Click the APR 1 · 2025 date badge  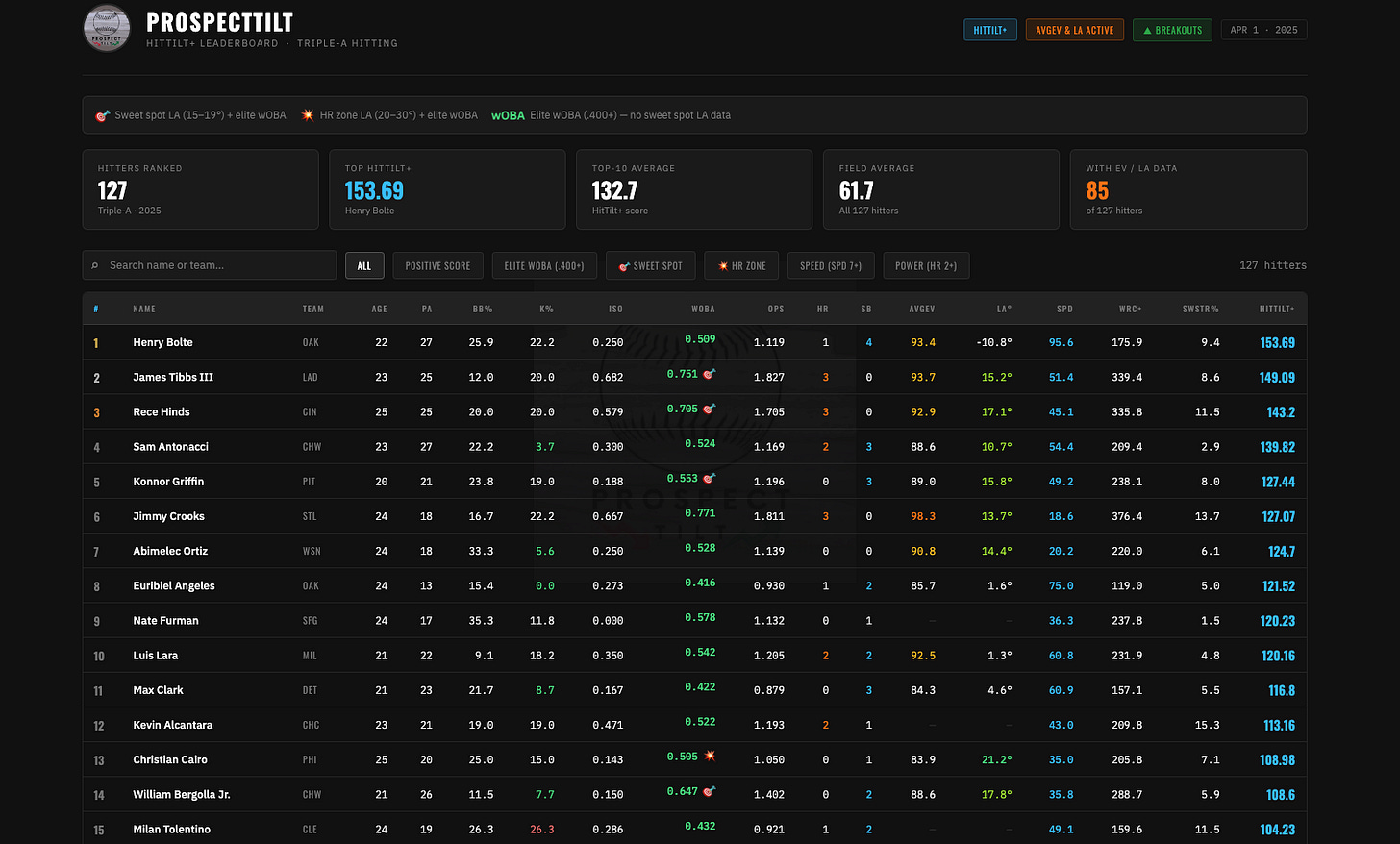coord(1263,30)
